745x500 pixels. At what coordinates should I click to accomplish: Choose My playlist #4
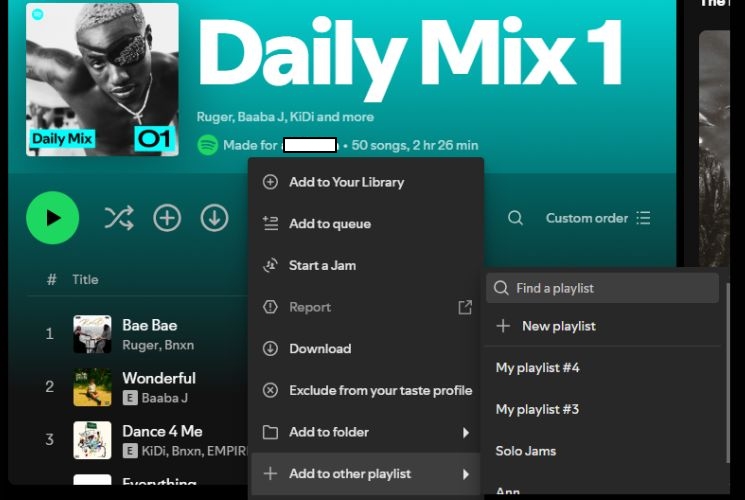coord(538,368)
